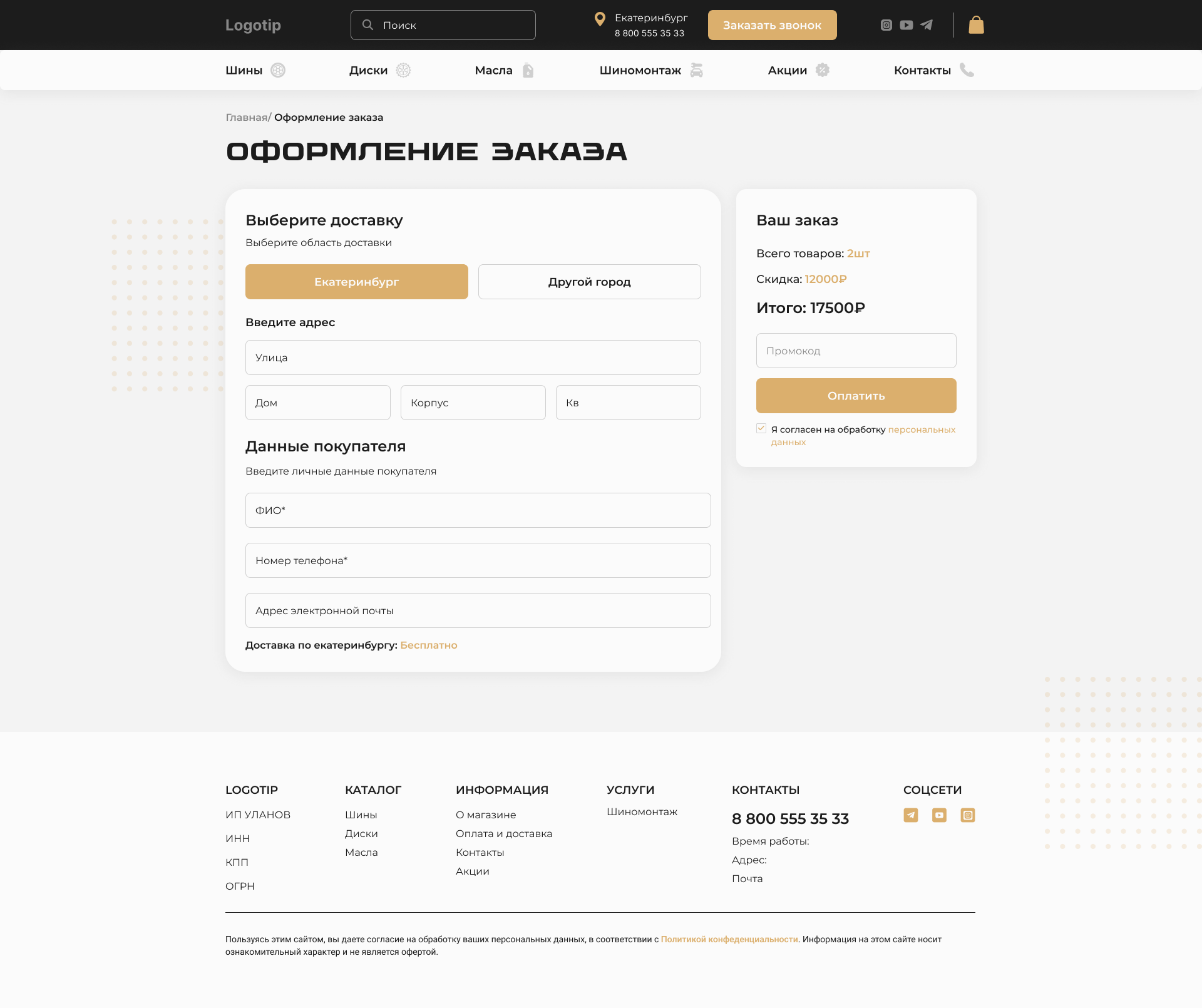Click the Итого: 17500₽ total text

tap(811, 307)
